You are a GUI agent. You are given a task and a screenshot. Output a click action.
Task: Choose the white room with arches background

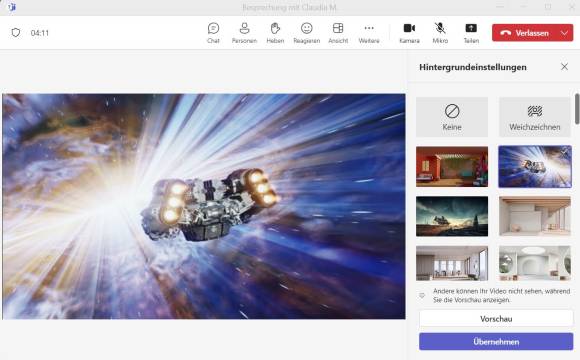click(x=535, y=263)
